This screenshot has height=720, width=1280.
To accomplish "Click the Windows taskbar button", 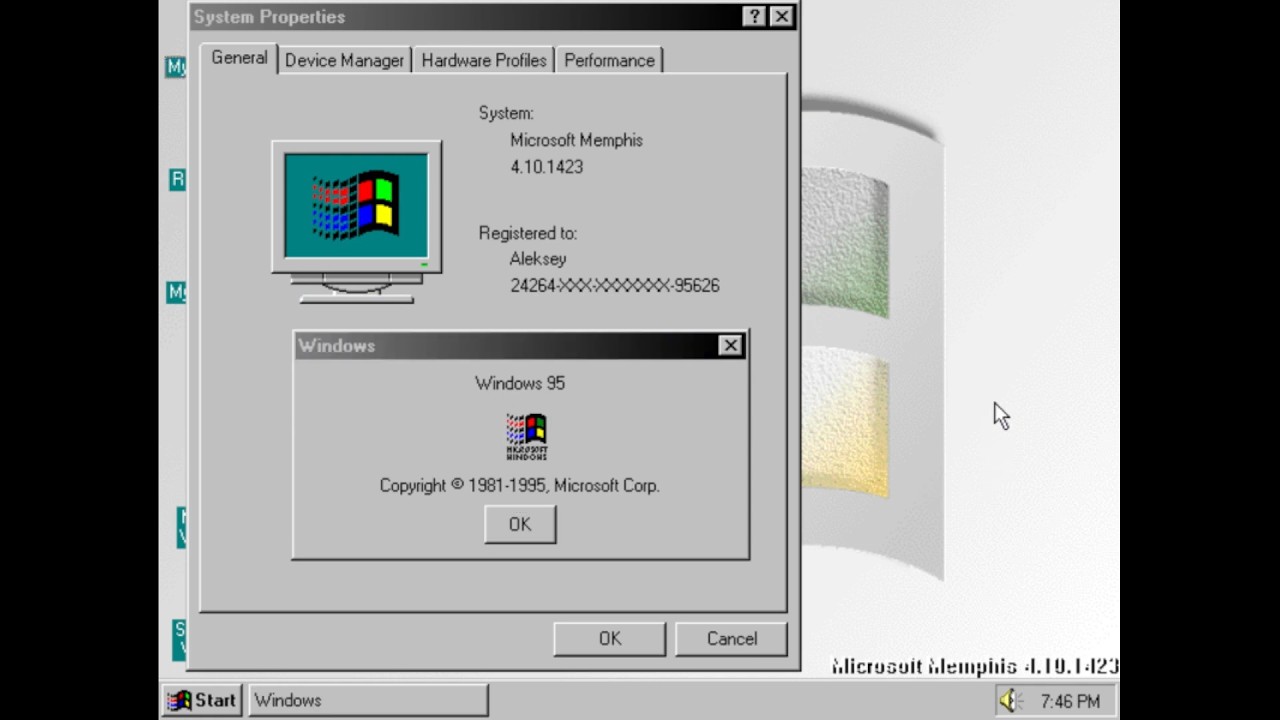I will pyautogui.click(x=368, y=700).
